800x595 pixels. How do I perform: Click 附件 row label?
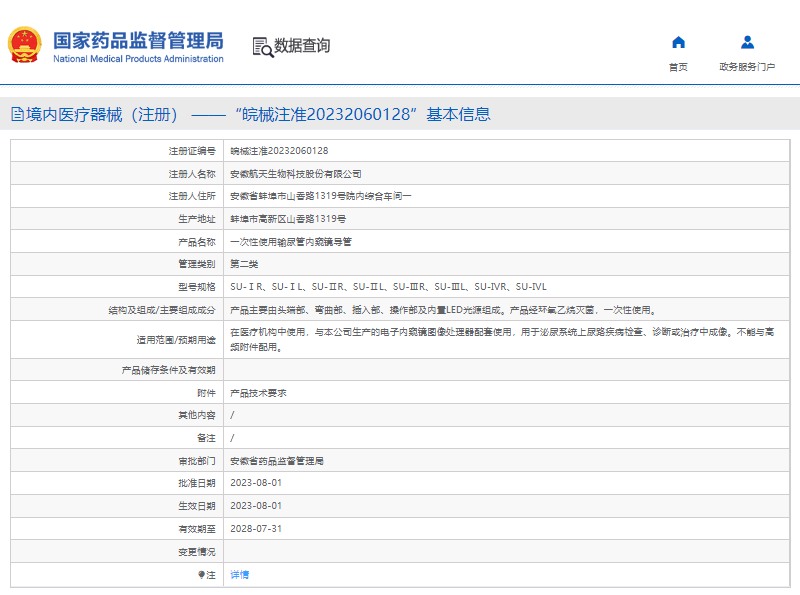pos(207,393)
